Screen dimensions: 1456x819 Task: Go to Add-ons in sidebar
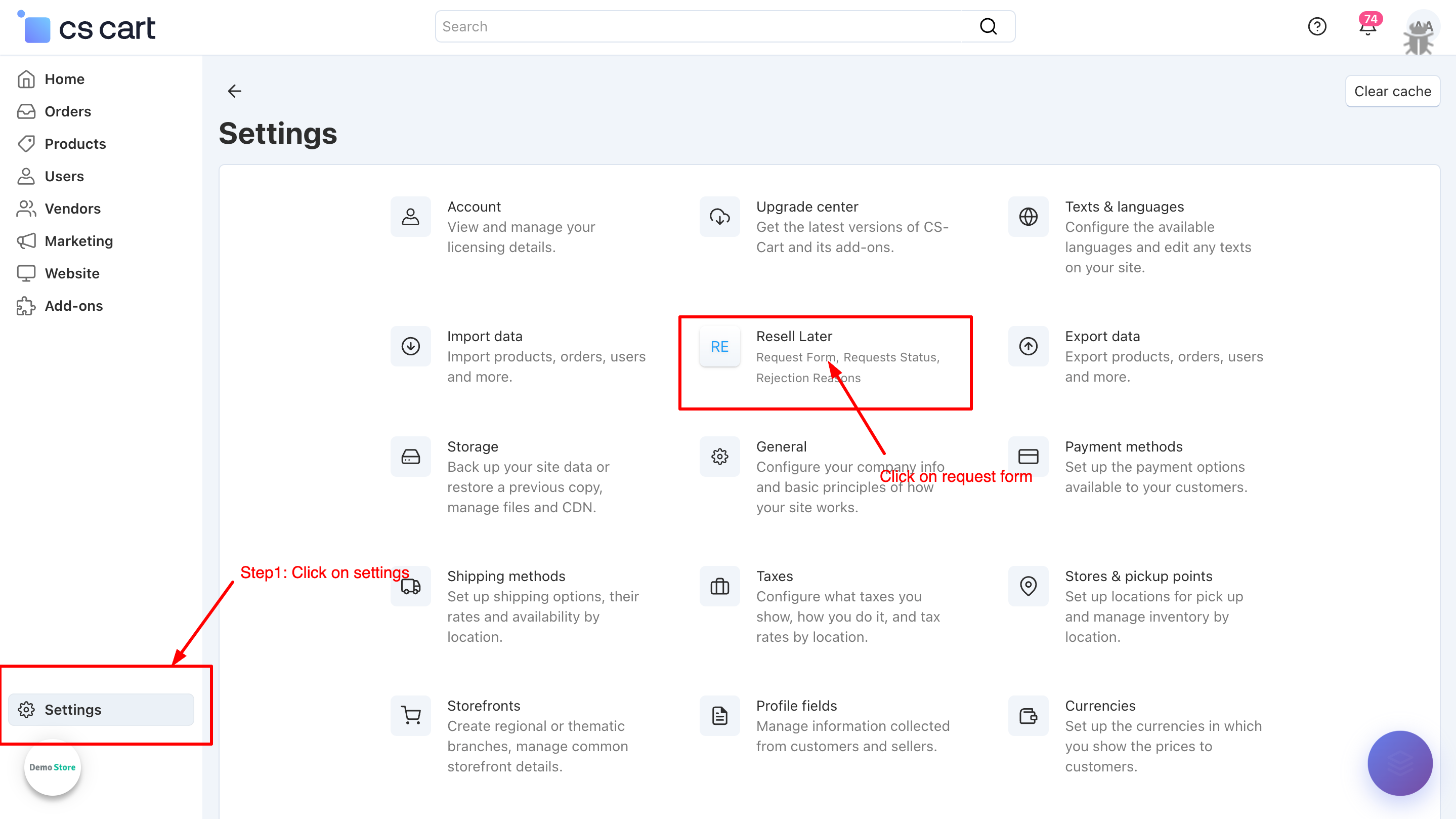(x=73, y=306)
